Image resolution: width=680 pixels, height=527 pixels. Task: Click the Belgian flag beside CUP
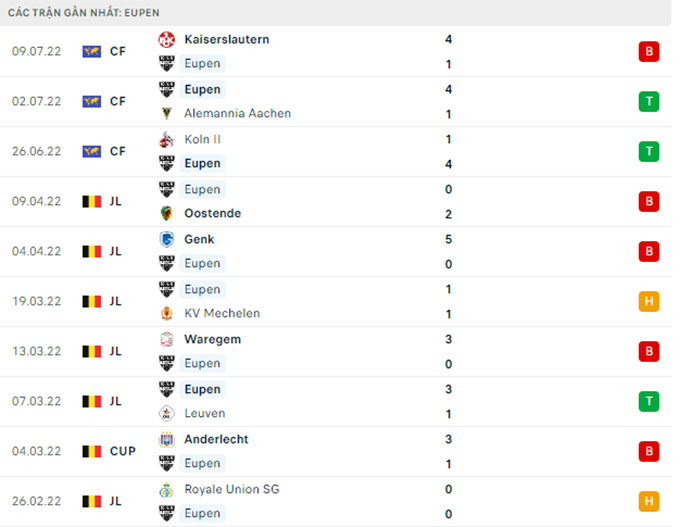pos(91,451)
